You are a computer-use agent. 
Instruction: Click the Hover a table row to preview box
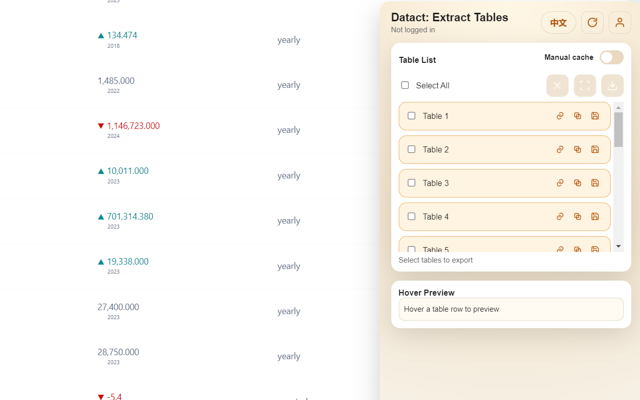(511, 309)
